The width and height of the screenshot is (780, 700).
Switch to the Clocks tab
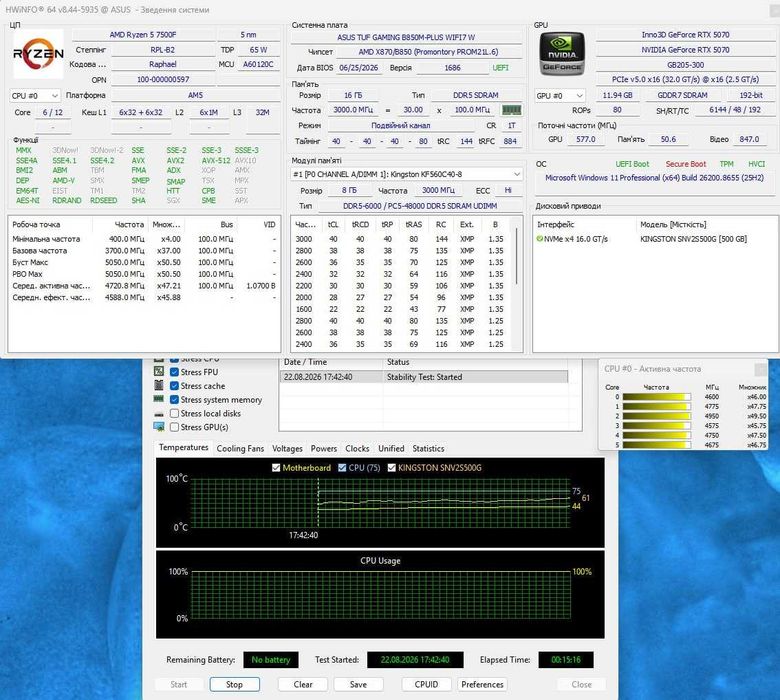(357, 448)
